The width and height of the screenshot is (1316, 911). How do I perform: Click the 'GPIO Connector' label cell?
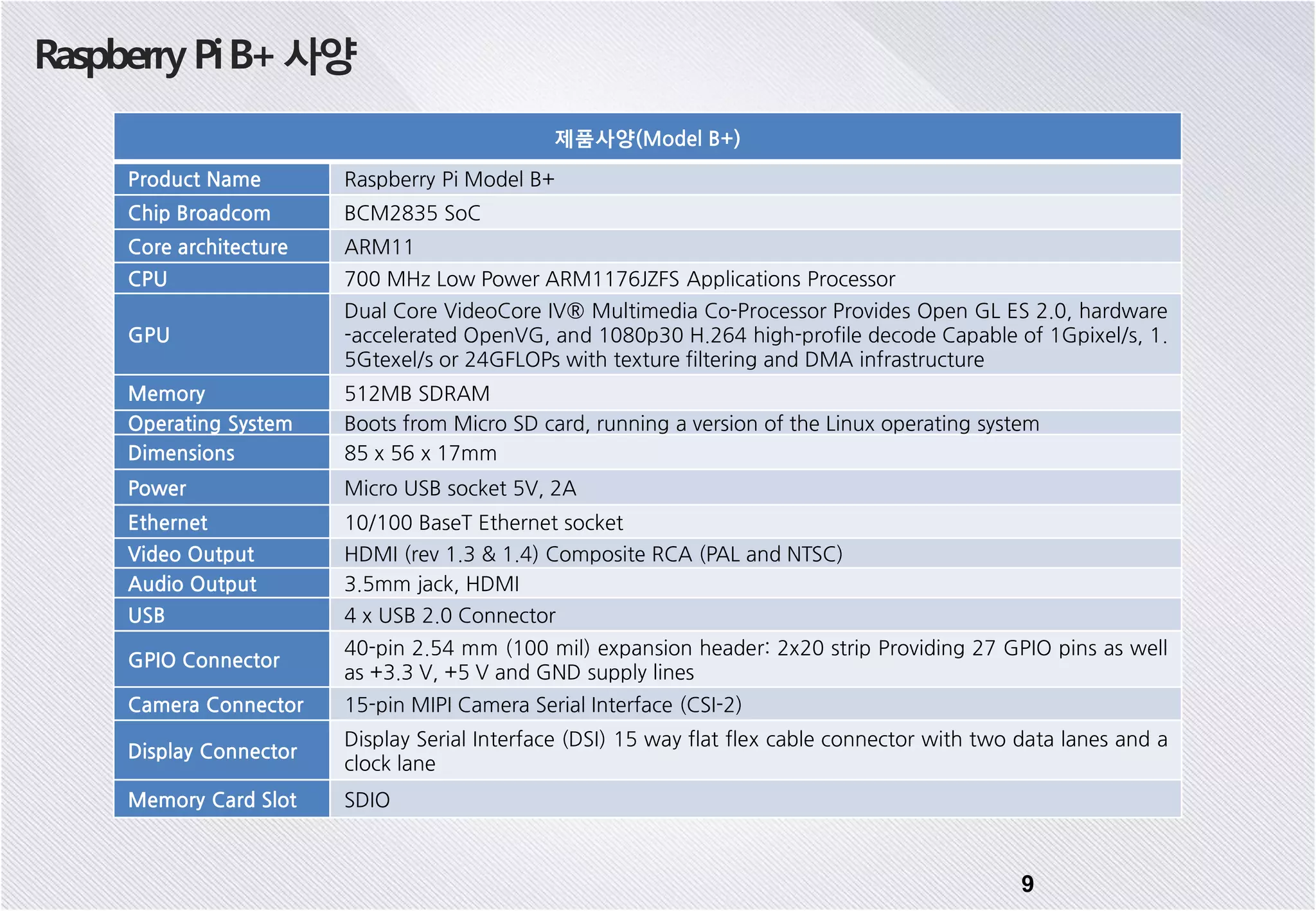tap(222, 659)
